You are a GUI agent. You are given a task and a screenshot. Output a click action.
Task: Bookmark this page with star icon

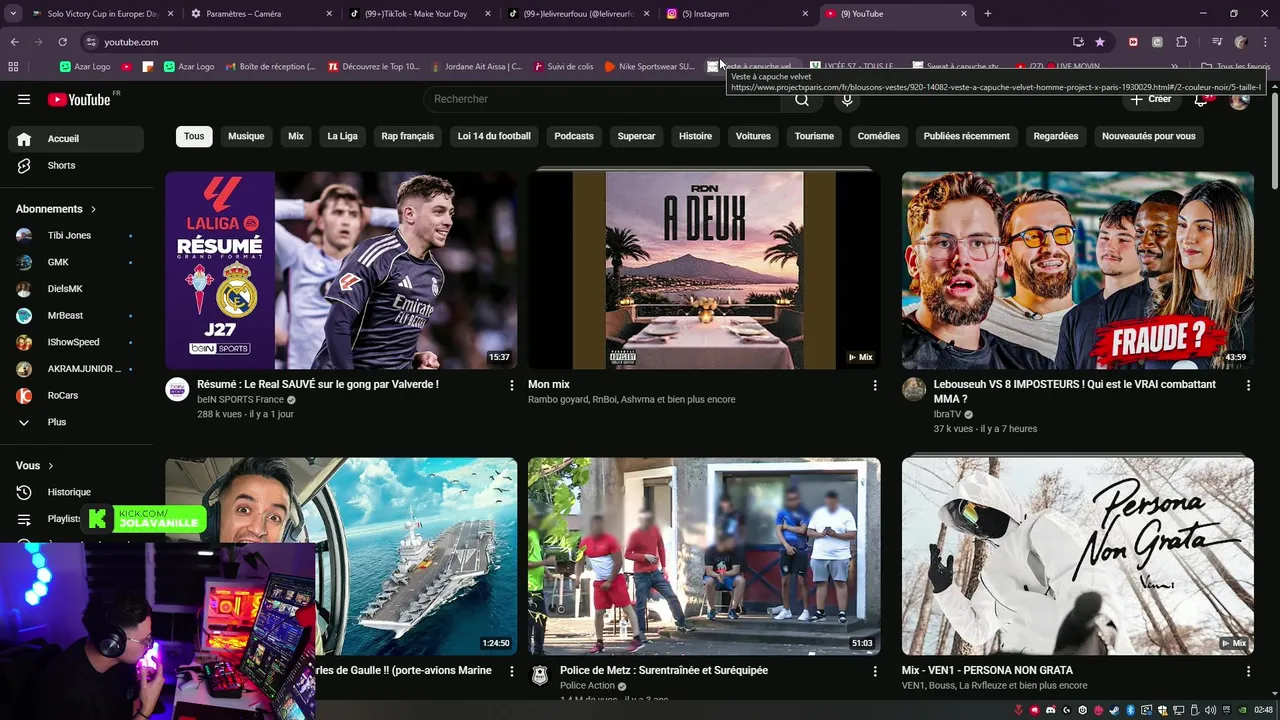[x=1100, y=42]
